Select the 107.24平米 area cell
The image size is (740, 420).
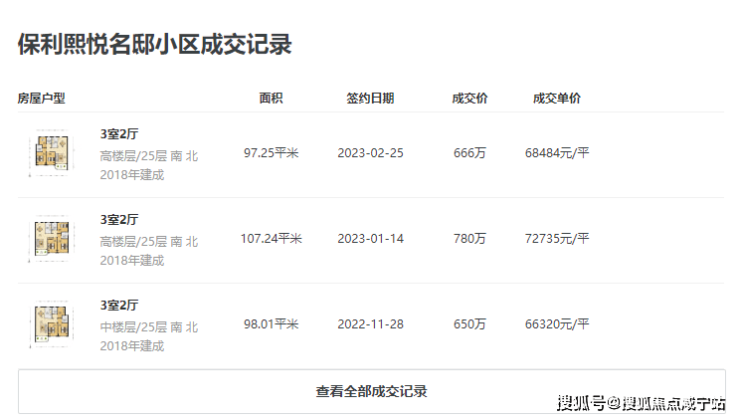click(271, 238)
